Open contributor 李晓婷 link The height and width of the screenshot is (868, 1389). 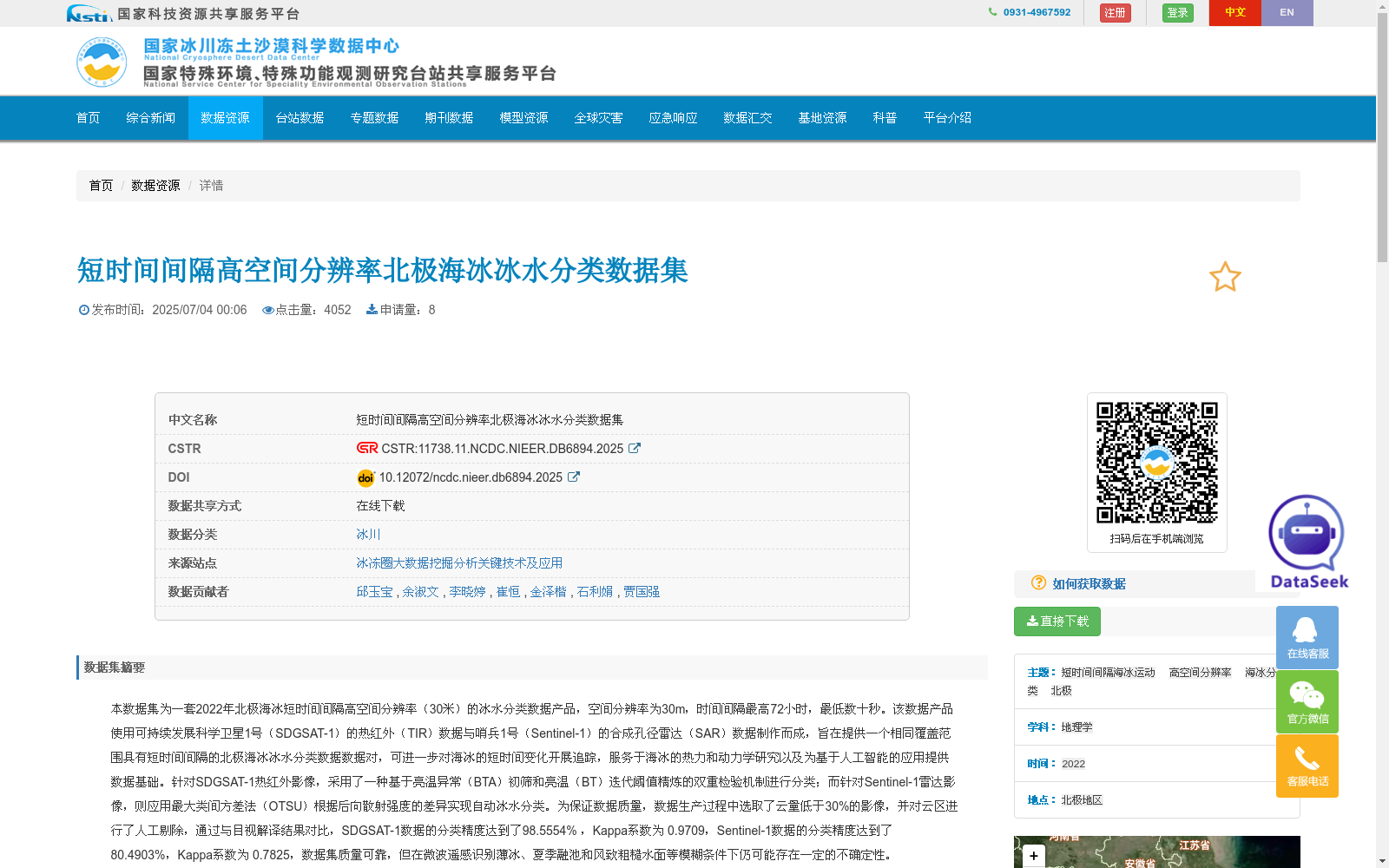[x=467, y=592]
